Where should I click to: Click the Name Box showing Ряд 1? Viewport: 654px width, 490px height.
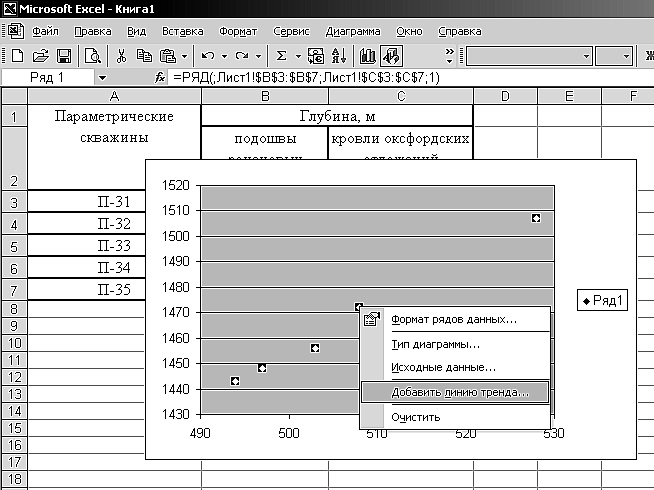tap(48, 78)
